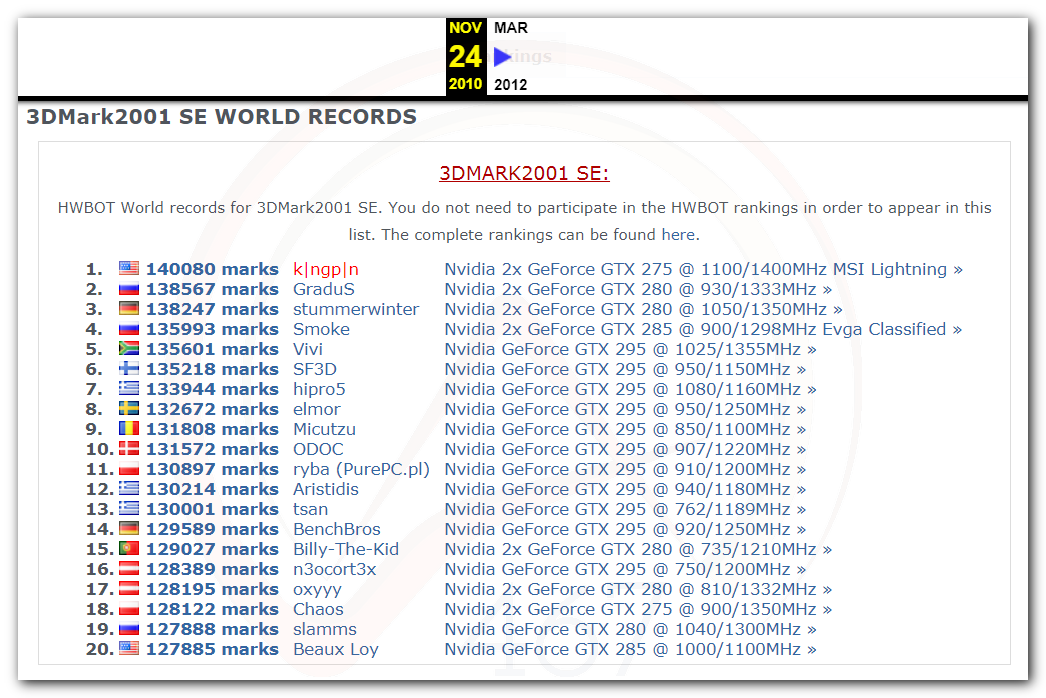This screenshot has width=1046, height=698.
Task: View Smoke user profile
Action: (322, 329)
